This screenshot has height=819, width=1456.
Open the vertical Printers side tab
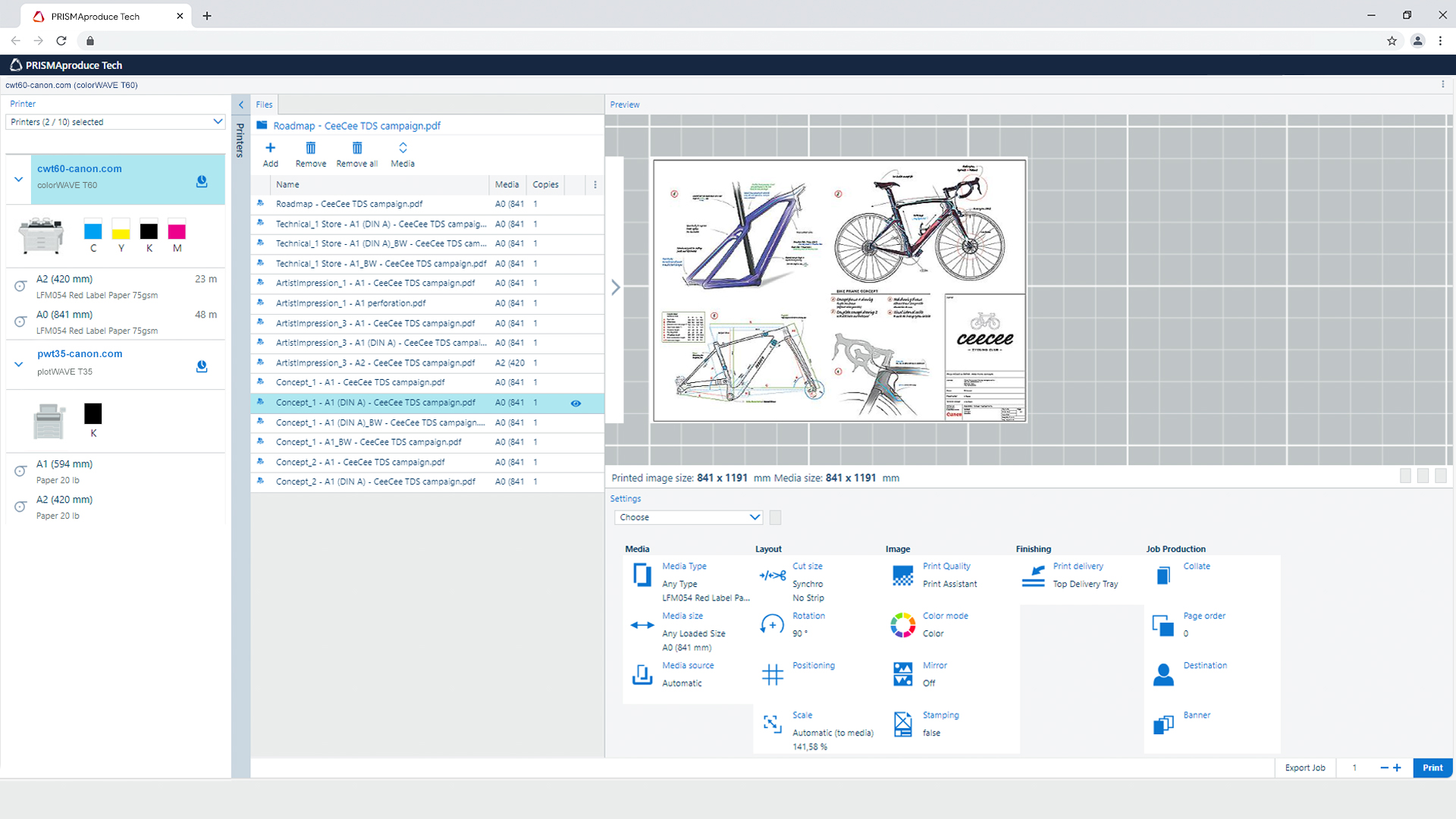tap(240, 140)
